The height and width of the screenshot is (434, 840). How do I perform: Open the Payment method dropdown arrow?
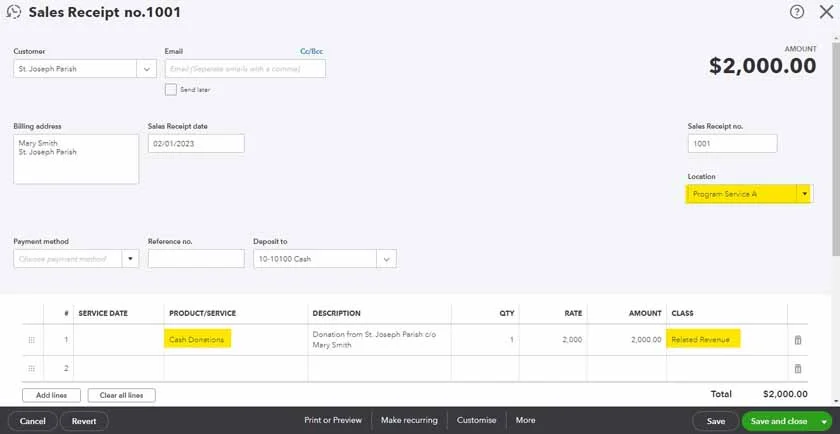click(x=130, y=259)
